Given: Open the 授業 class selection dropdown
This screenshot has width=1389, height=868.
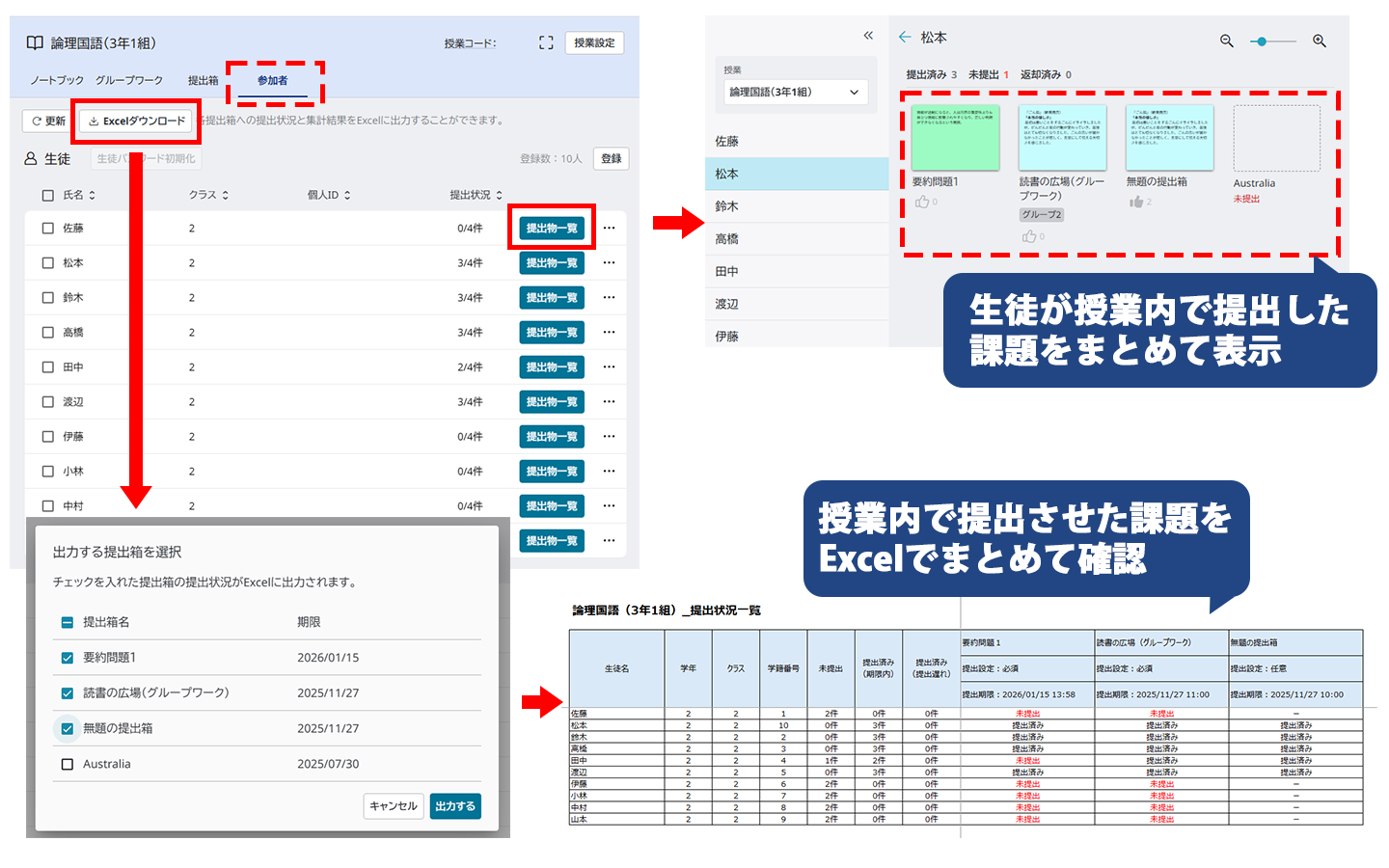Looking at the screenshot, I should (x=795, y=92).
